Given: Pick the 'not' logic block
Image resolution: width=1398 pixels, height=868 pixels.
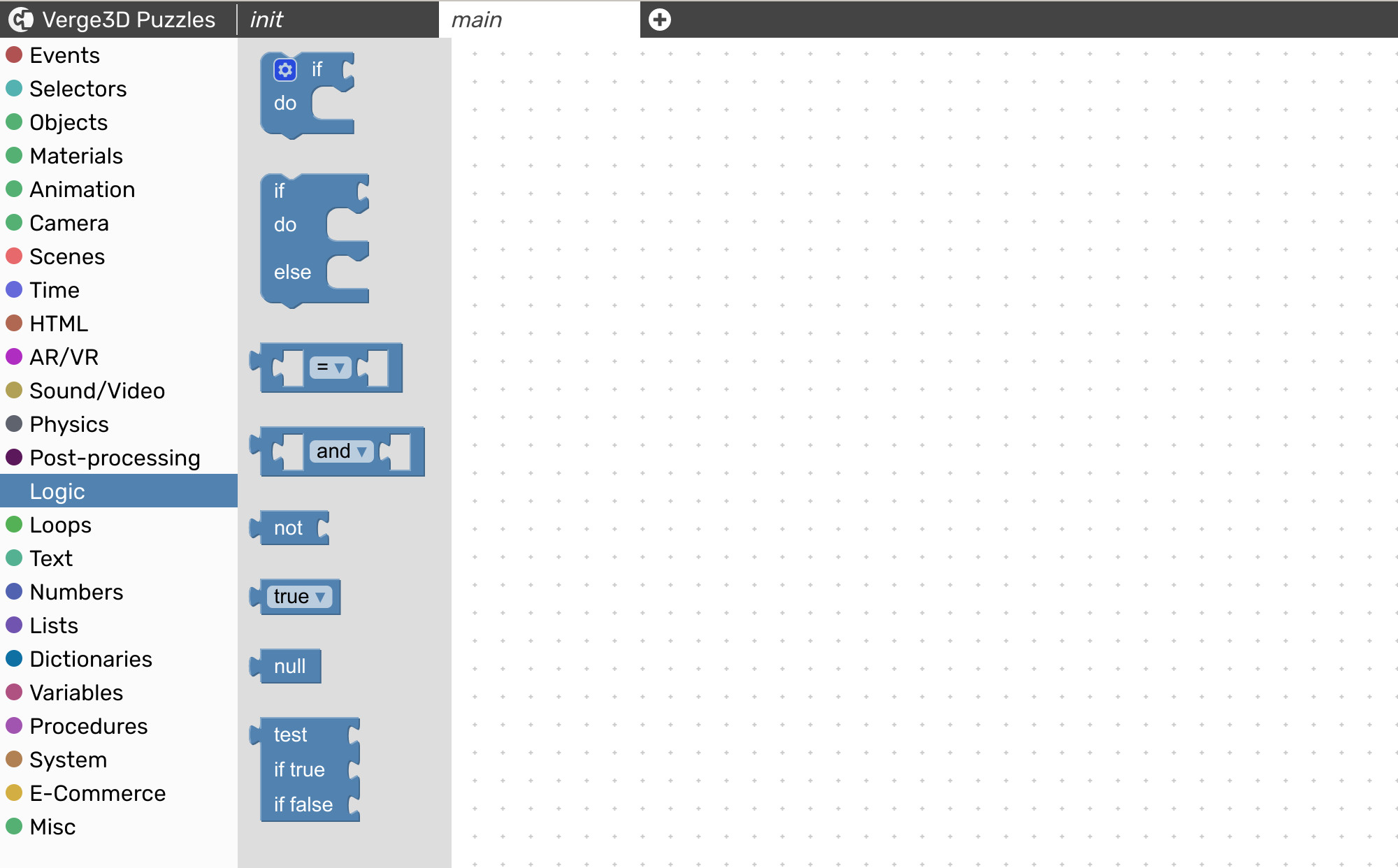Looking at the screenshot, I should point(289,528).
